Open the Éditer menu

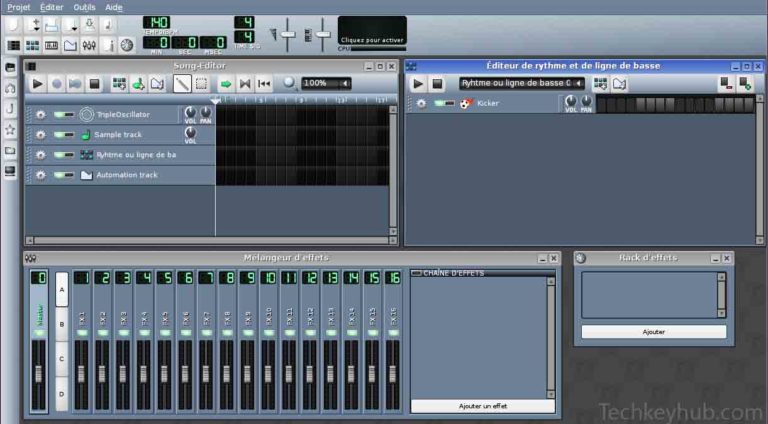[51, 7]
